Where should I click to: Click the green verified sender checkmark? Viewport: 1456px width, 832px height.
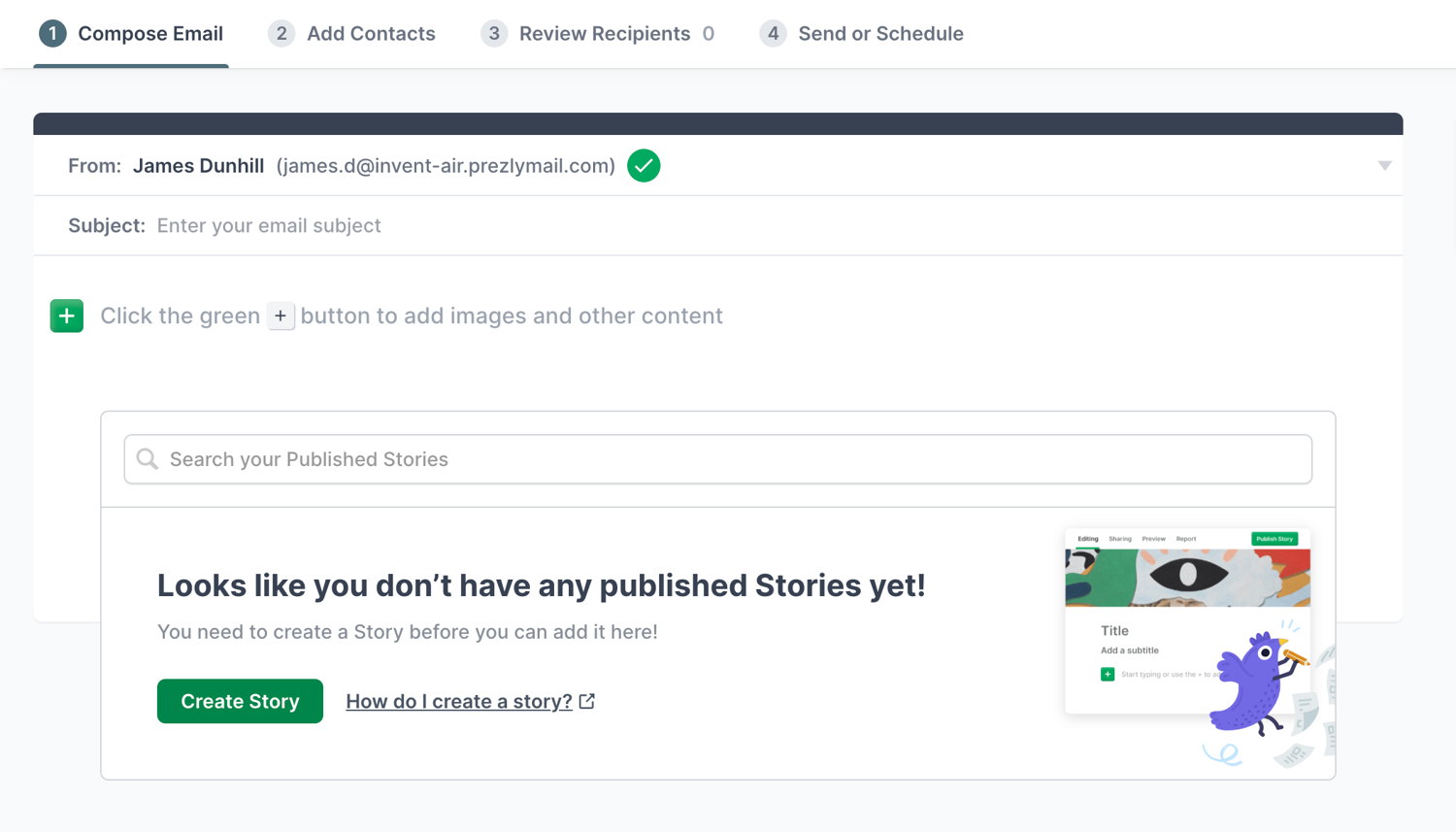pyautogui.click(x=644, y=166)
